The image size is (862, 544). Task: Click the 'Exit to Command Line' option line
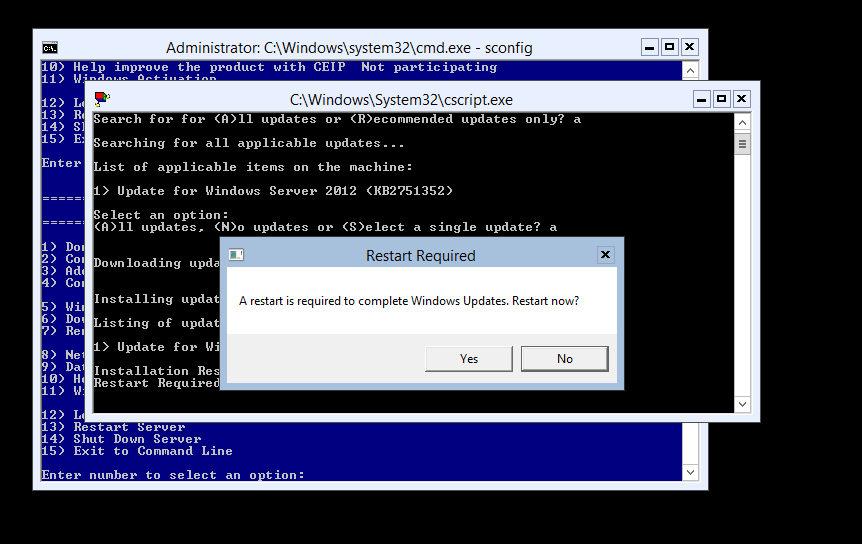[137, 451]
